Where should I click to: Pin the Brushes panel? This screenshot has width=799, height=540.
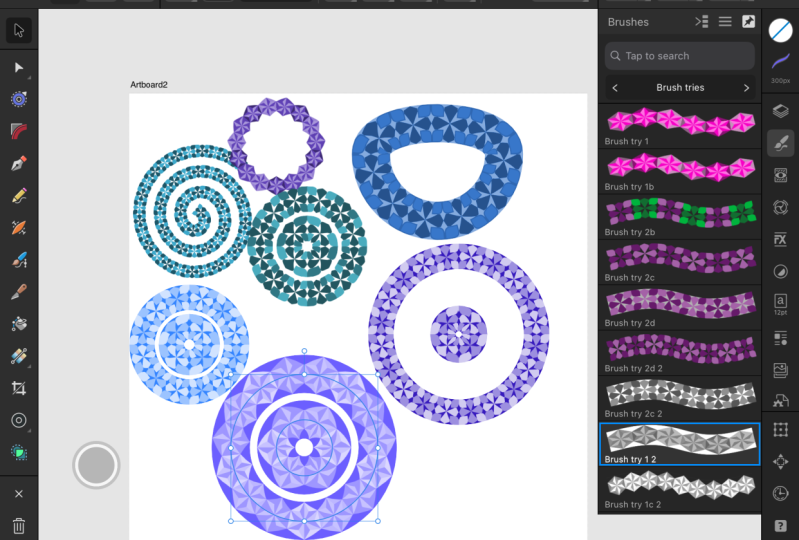pos(748,22)
